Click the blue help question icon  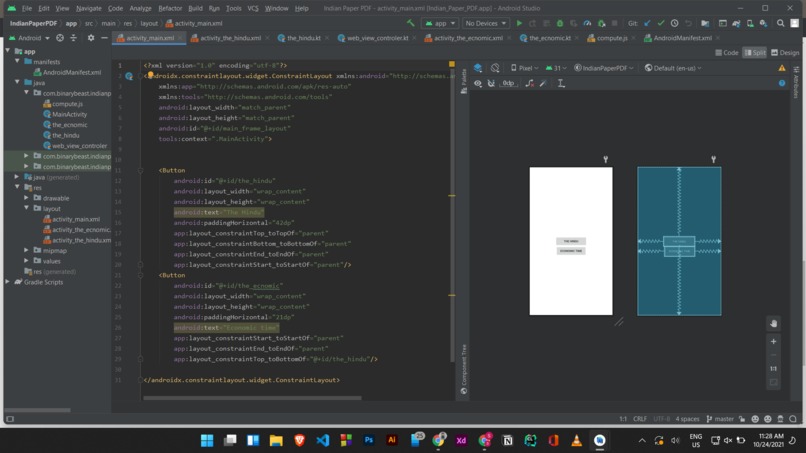782,83
